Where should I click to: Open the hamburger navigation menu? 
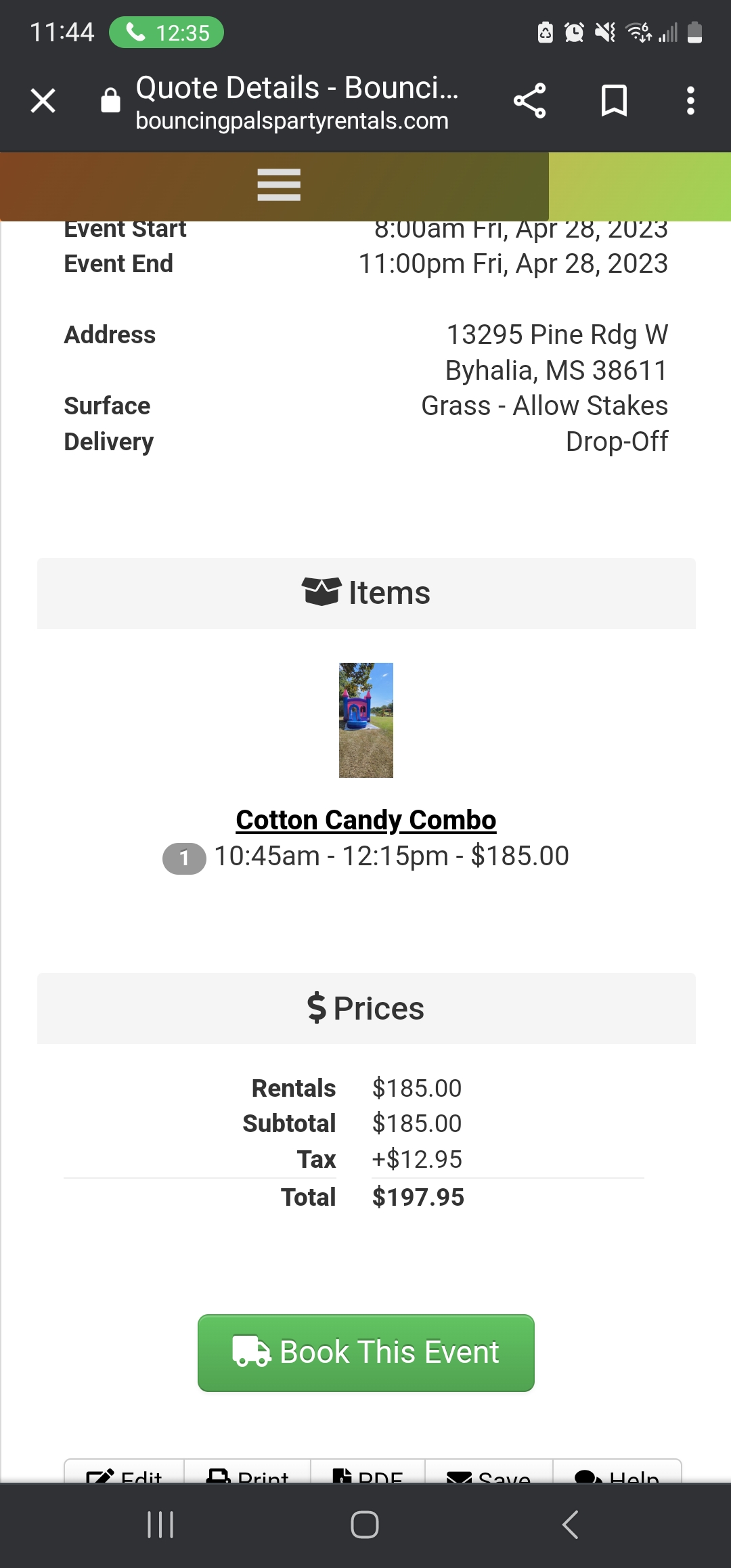[x=279, y=185]
